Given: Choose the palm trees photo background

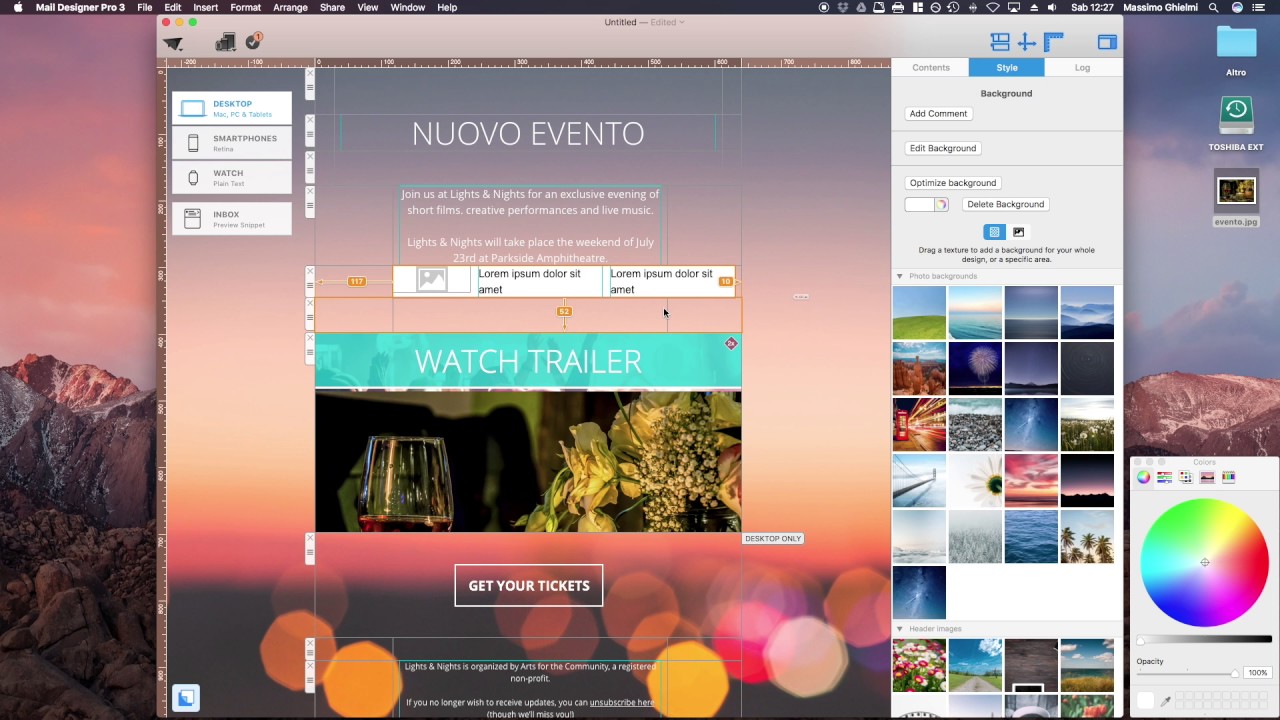Looking at the screenshot, I should (x=1087, y=537).
